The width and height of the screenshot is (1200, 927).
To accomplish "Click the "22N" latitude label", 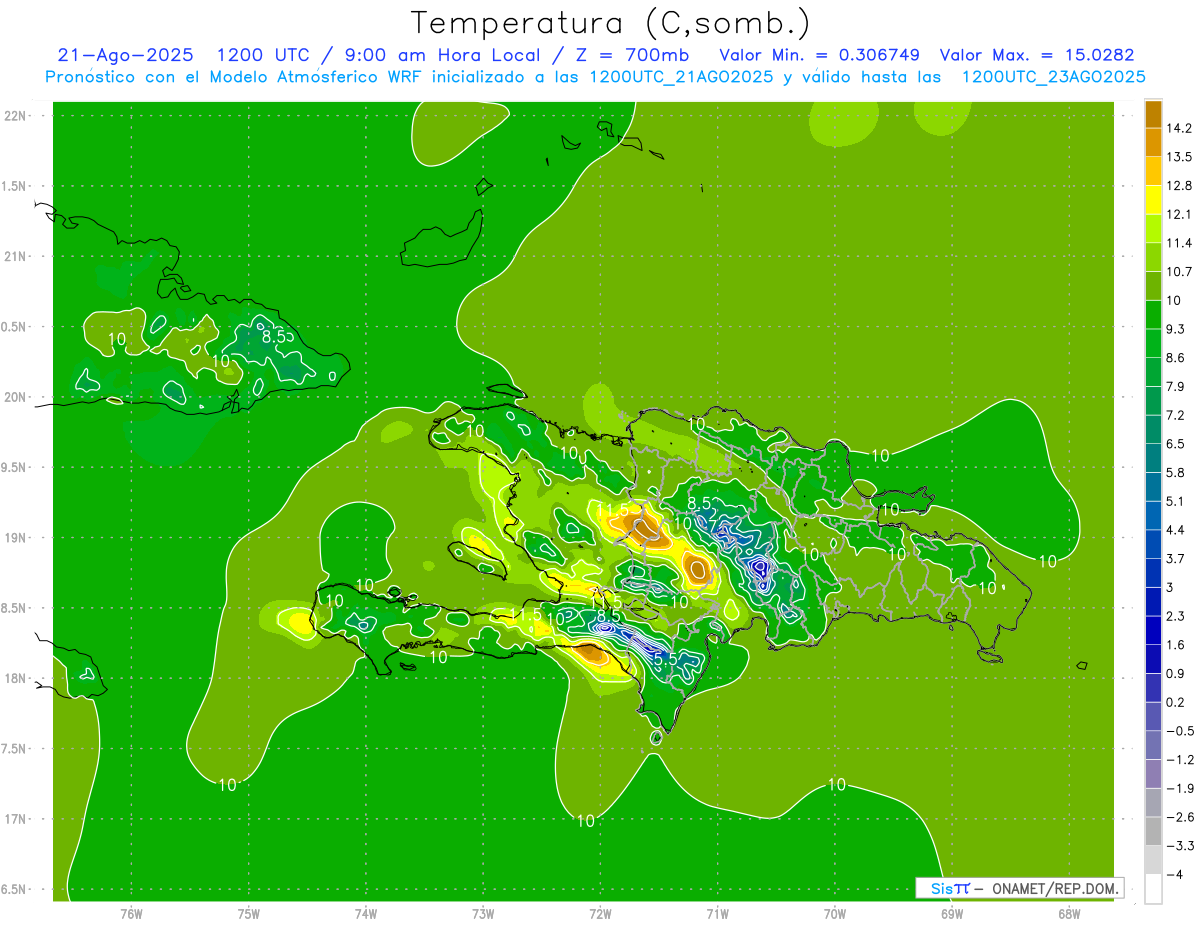I will (15, 116).
